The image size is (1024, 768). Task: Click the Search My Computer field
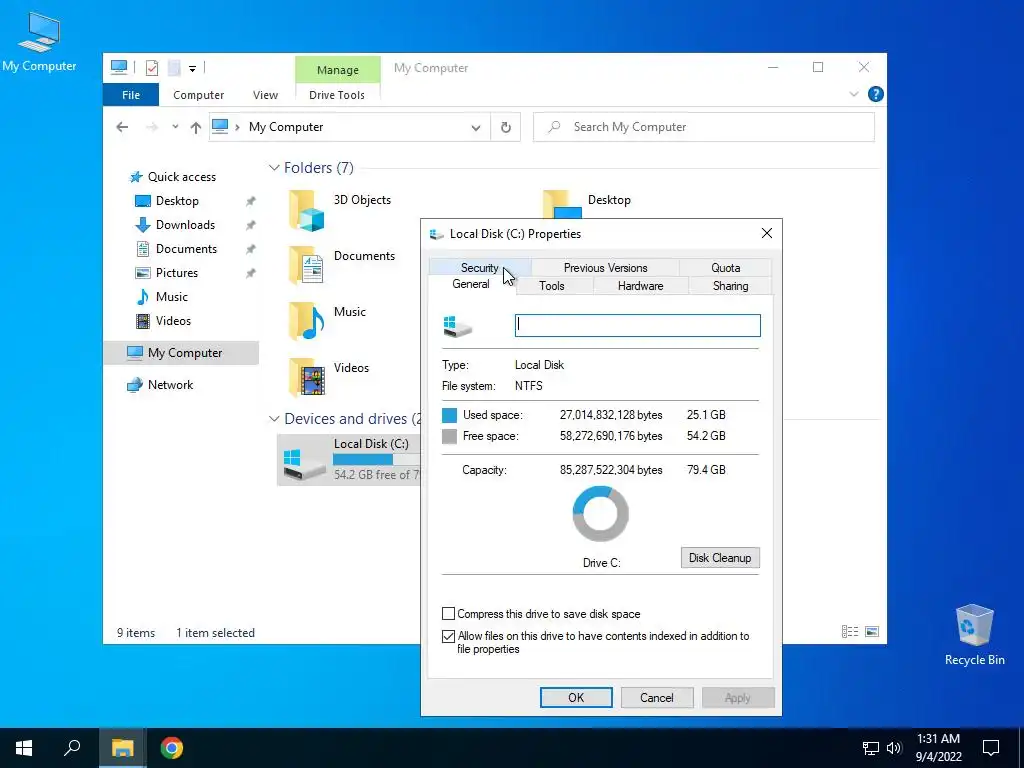[x=703, y=127]
